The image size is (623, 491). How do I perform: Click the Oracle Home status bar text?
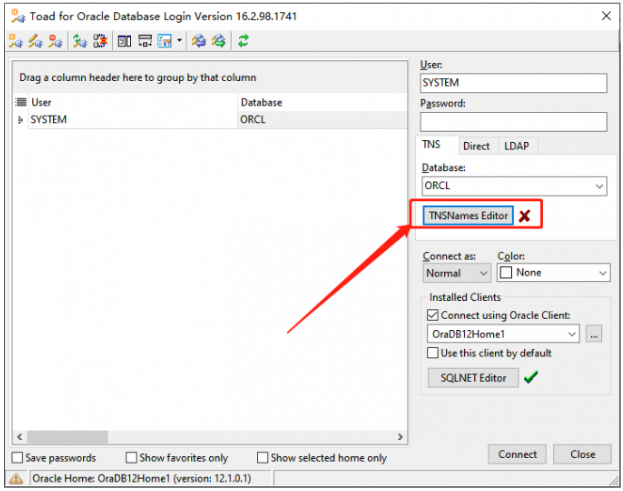click(141, 478)
